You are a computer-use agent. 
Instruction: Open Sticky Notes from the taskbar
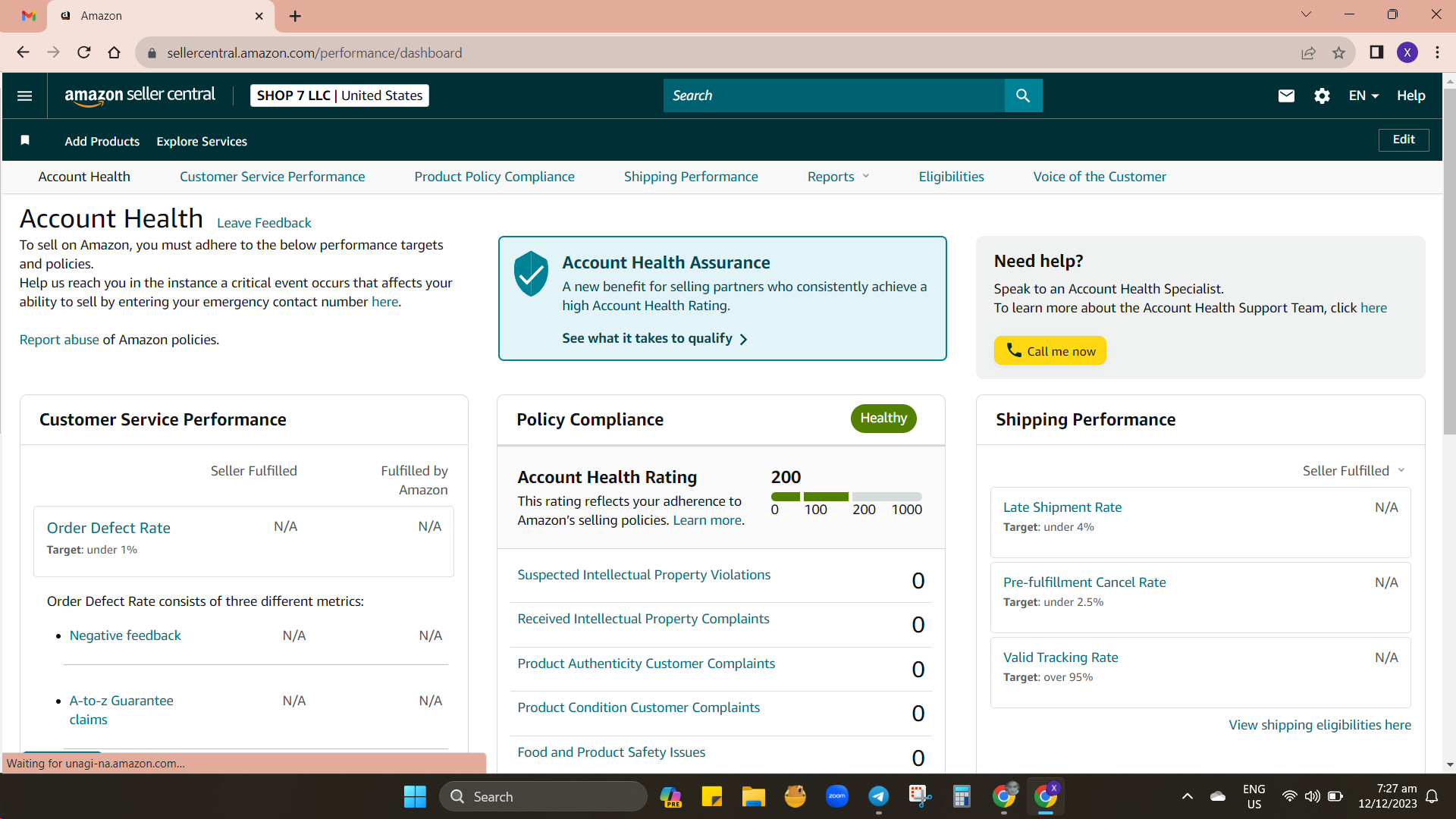pyautogui.click(x=711, y=796)
